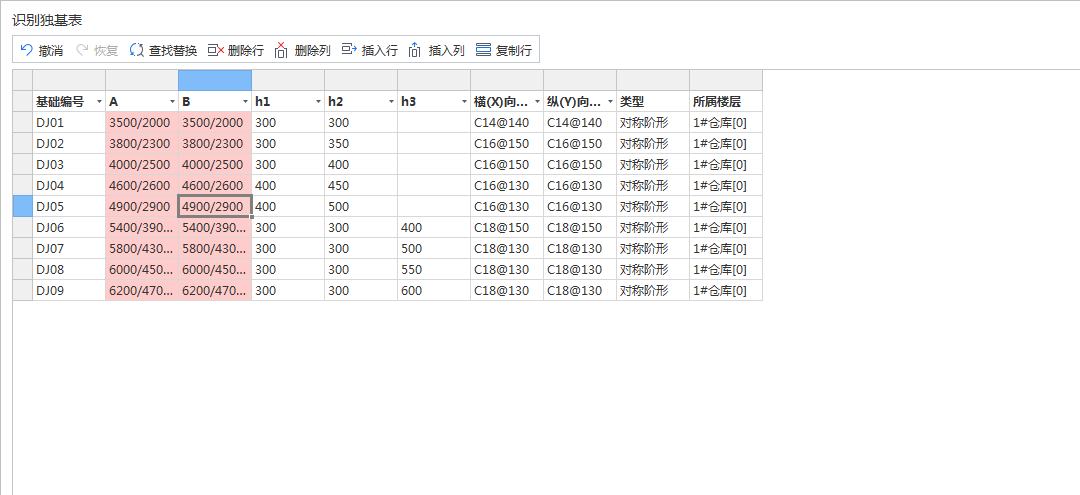
Task: Select 对称阶形 type cell in DJ05 row
Action: pos(653,207)
